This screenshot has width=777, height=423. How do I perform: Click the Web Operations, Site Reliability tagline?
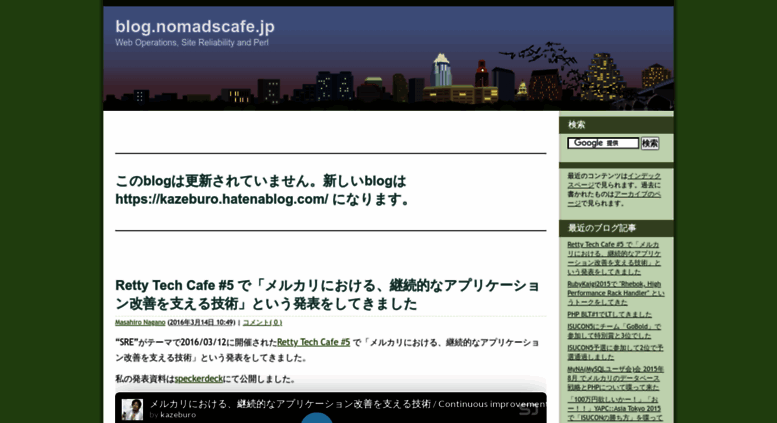pyautogui.click(x=192, y=43)
